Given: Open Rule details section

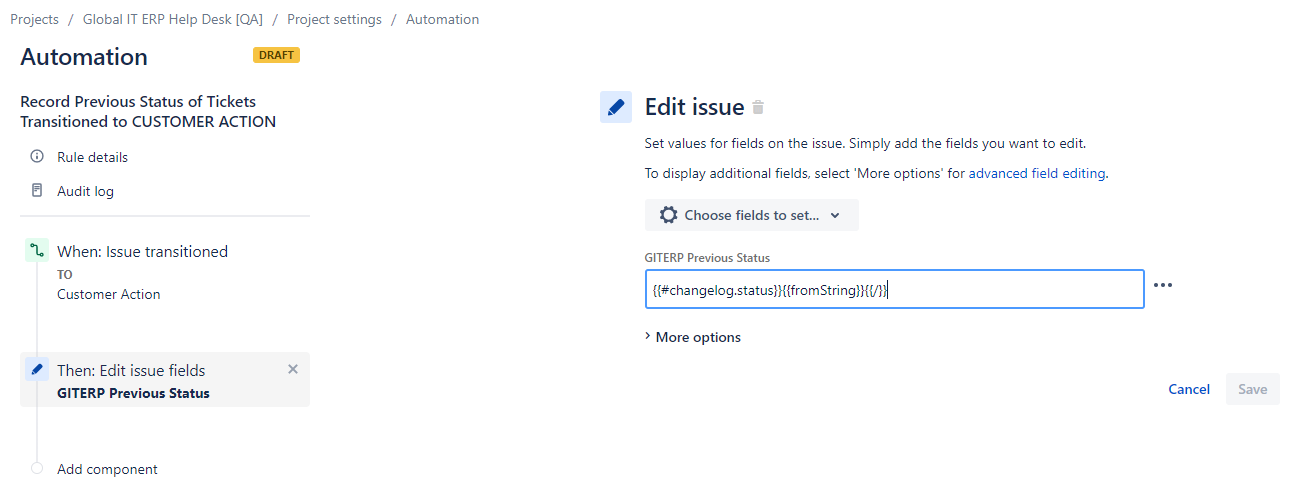Looking at the screenshot, I should 92,157.
